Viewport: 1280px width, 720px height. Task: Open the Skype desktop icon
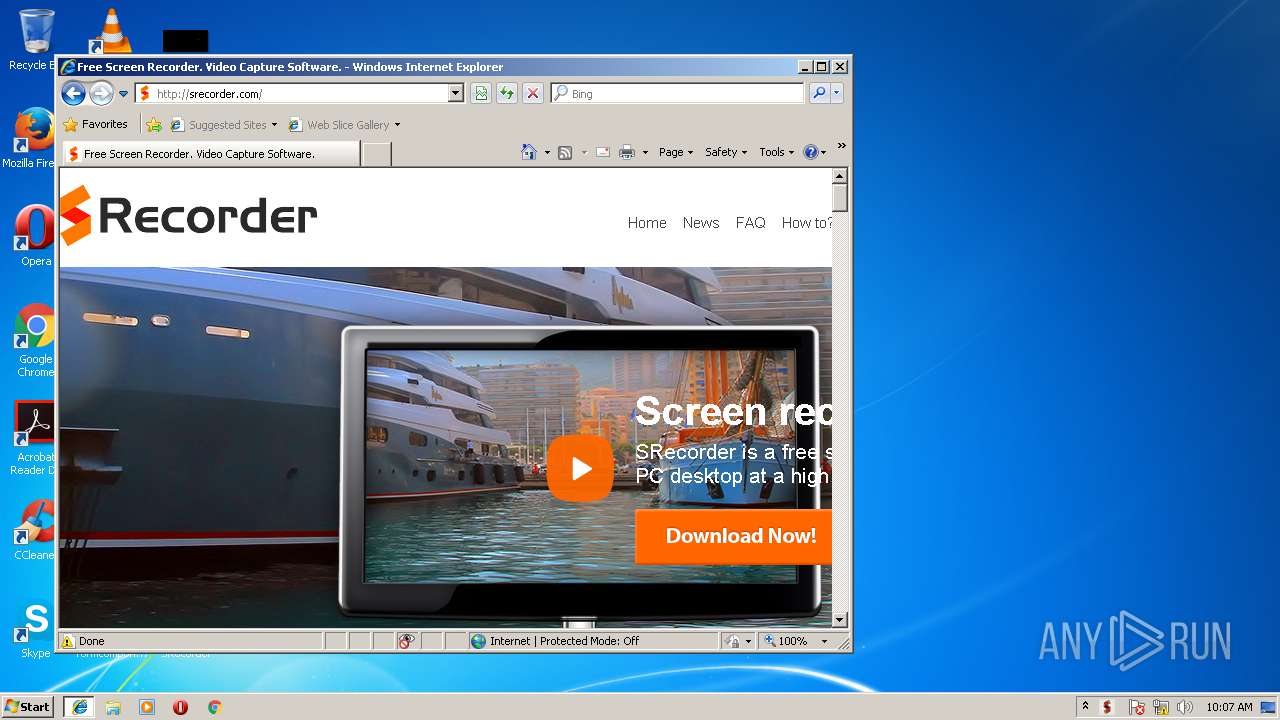click(36, 628)
